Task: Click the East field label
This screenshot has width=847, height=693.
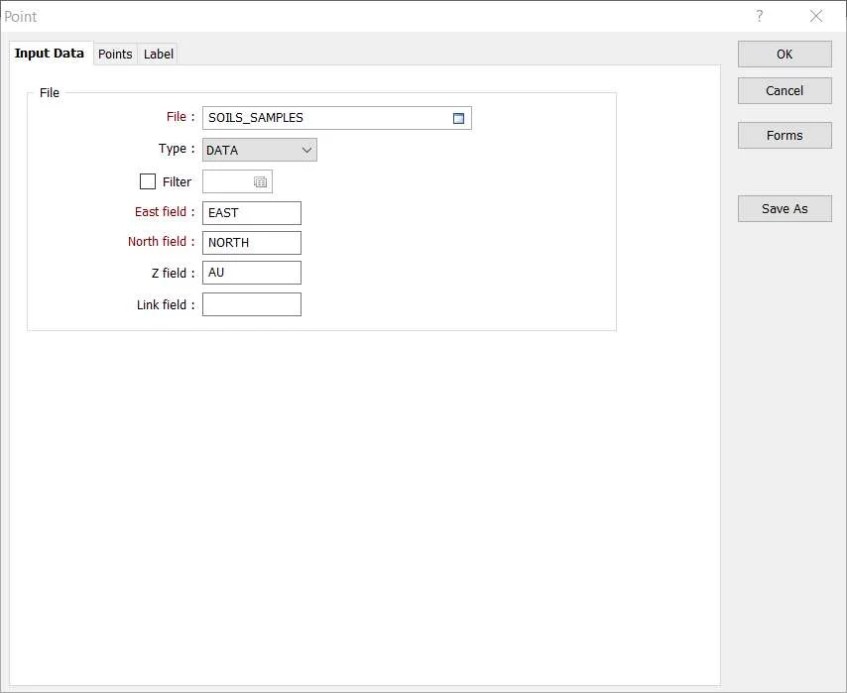Action: point(164,212)
